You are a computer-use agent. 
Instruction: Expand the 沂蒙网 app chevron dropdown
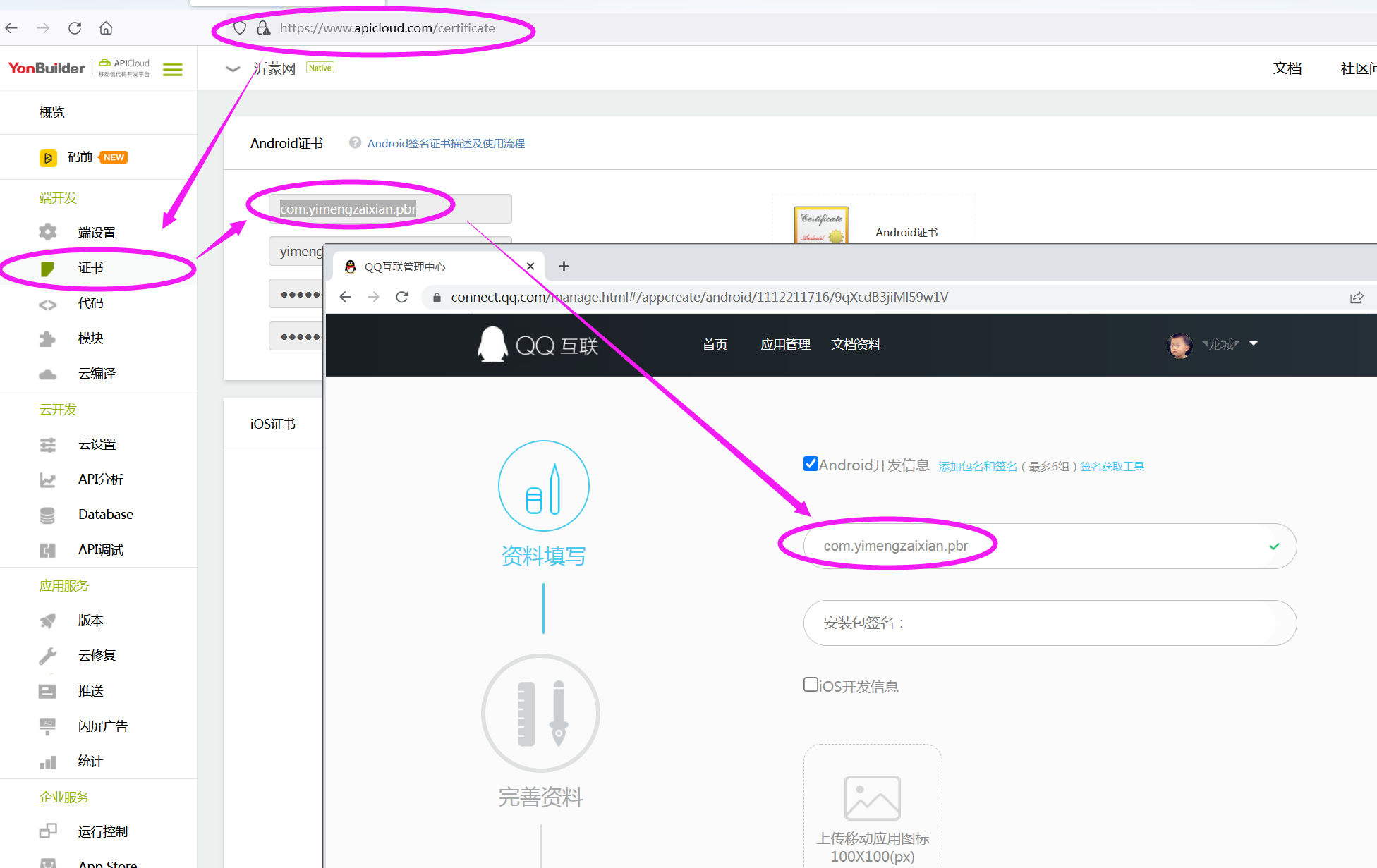point(232,69)
